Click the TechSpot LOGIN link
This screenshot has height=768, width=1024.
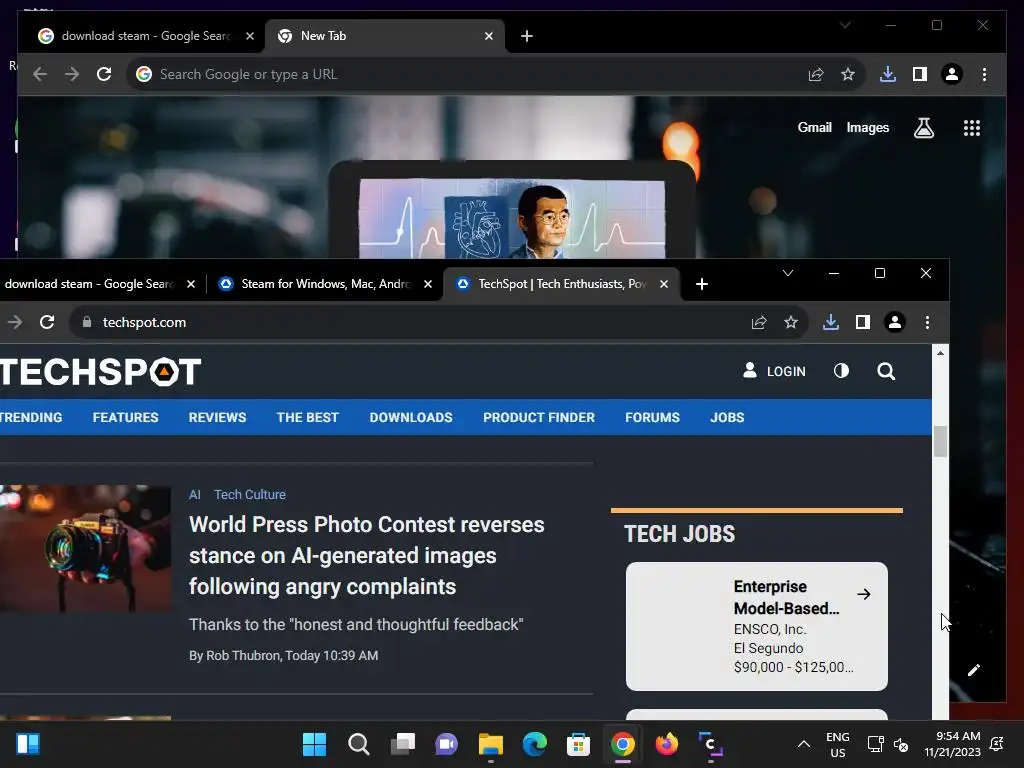click(x=775, y=371)
